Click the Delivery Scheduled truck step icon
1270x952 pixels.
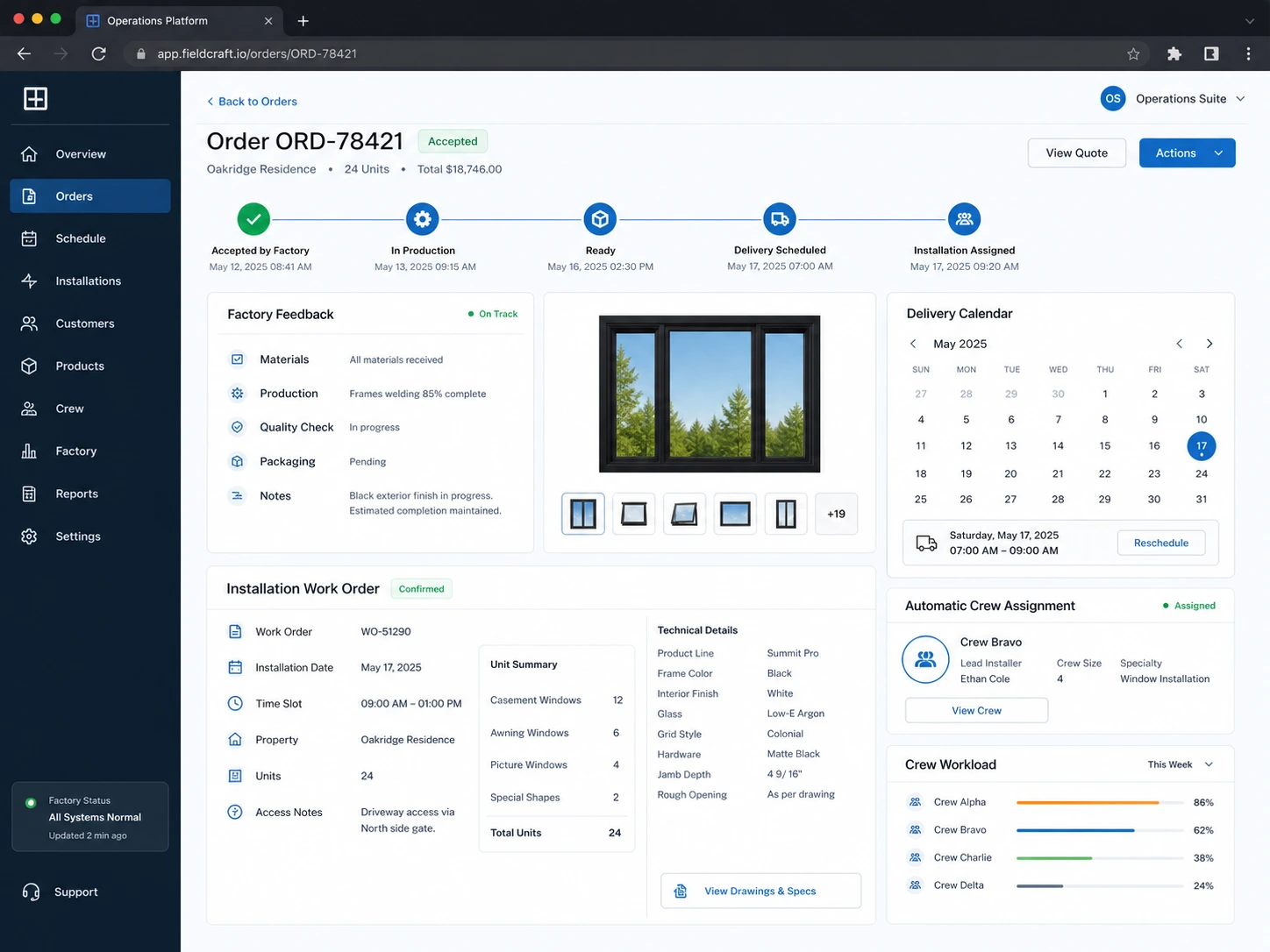(780, 219)
